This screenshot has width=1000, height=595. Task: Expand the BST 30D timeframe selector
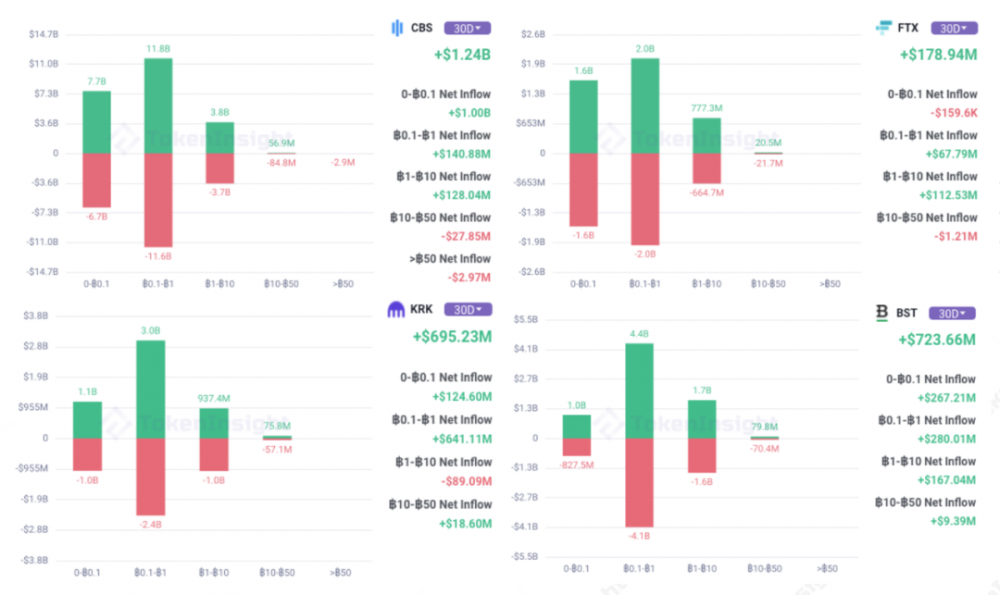955,313
